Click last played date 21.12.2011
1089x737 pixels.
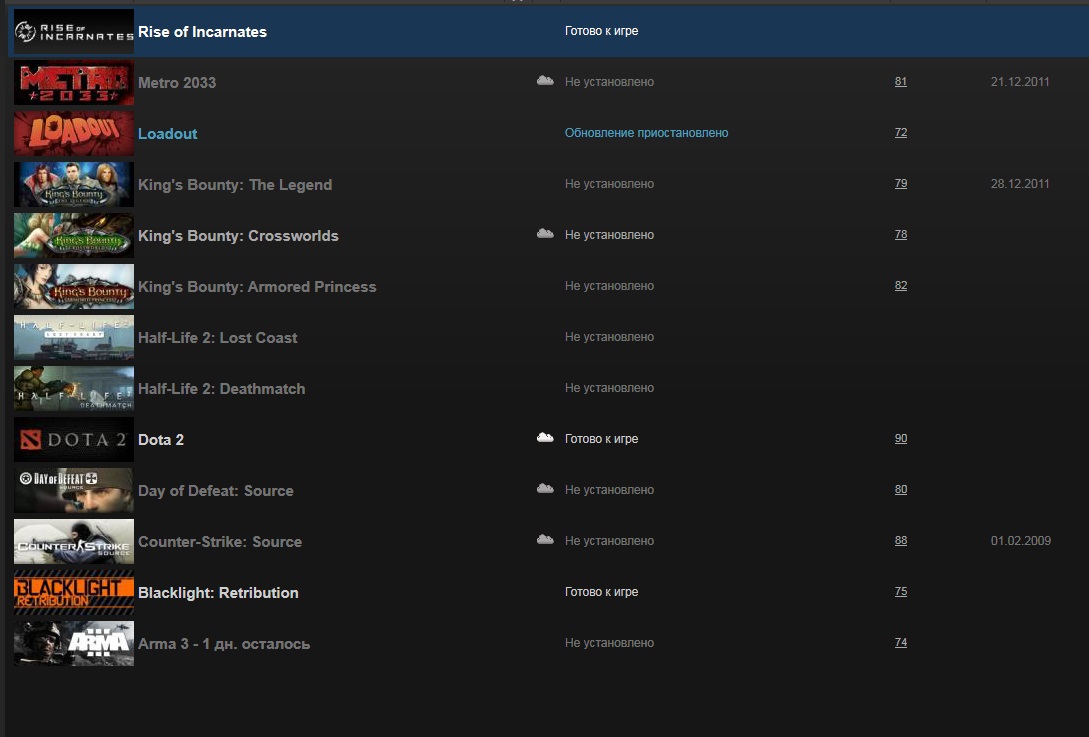[x=1020, y=81]
